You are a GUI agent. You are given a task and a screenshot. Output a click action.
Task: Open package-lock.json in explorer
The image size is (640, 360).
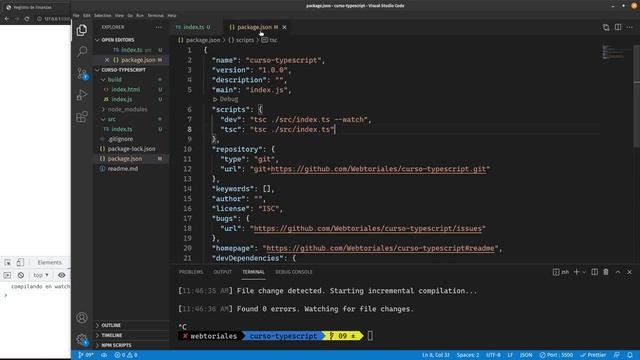tap(131, 149)
